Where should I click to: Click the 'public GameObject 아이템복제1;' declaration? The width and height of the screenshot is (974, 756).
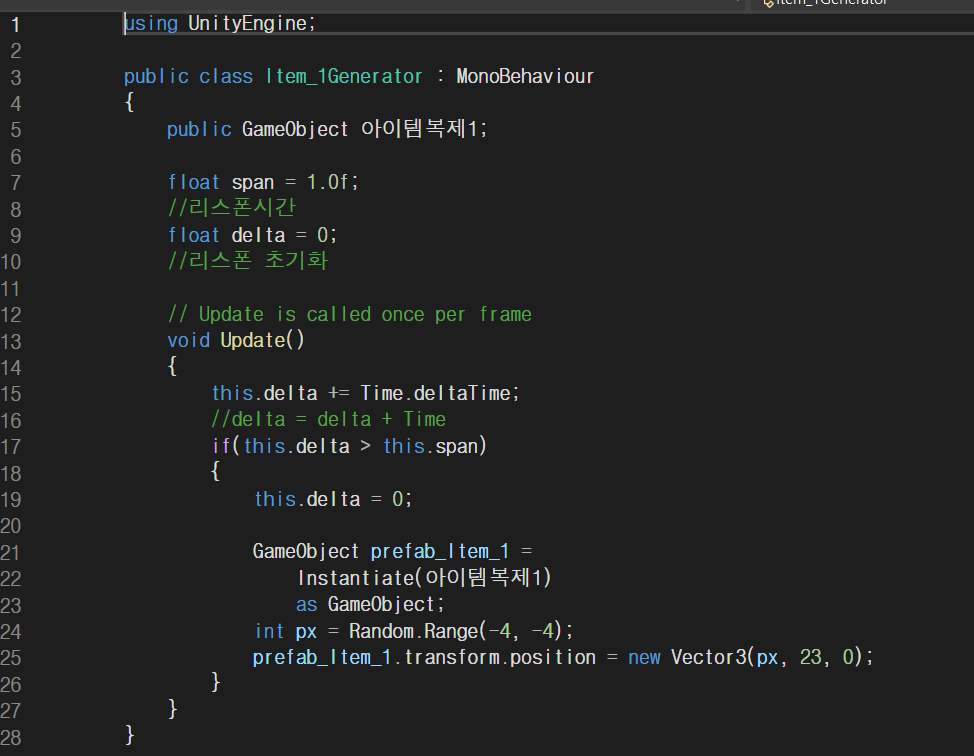(327, 129)
